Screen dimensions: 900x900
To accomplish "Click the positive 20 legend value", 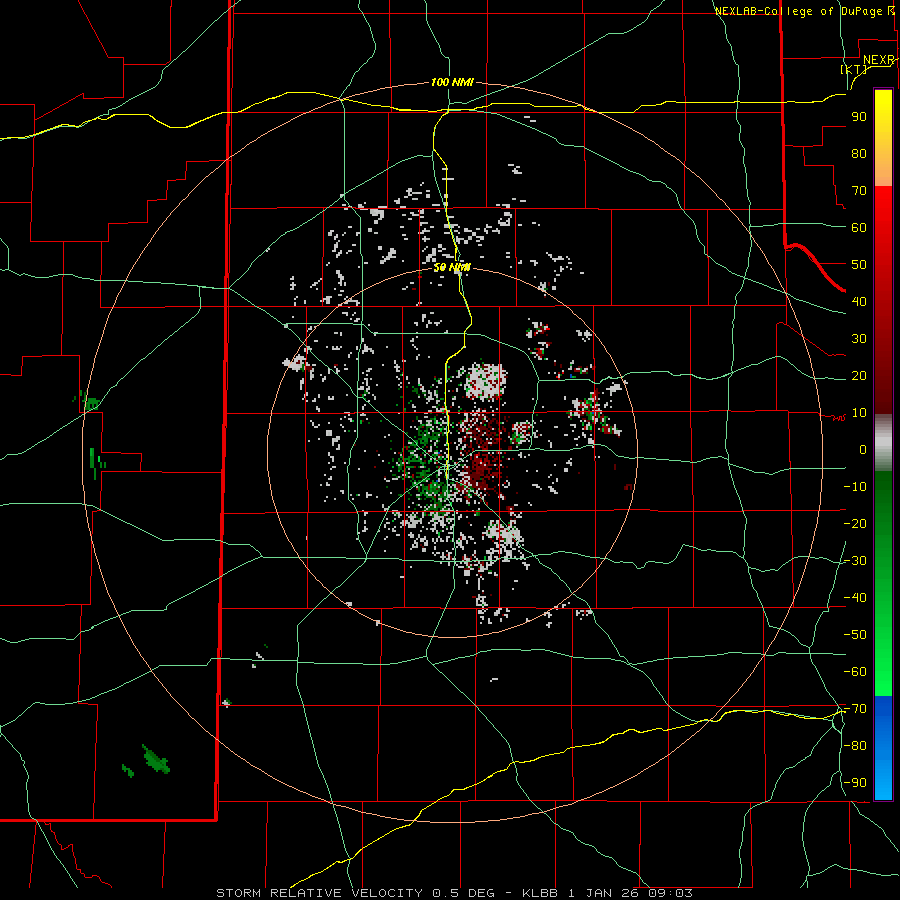I will pyautogui.click(x=859, y=375).
